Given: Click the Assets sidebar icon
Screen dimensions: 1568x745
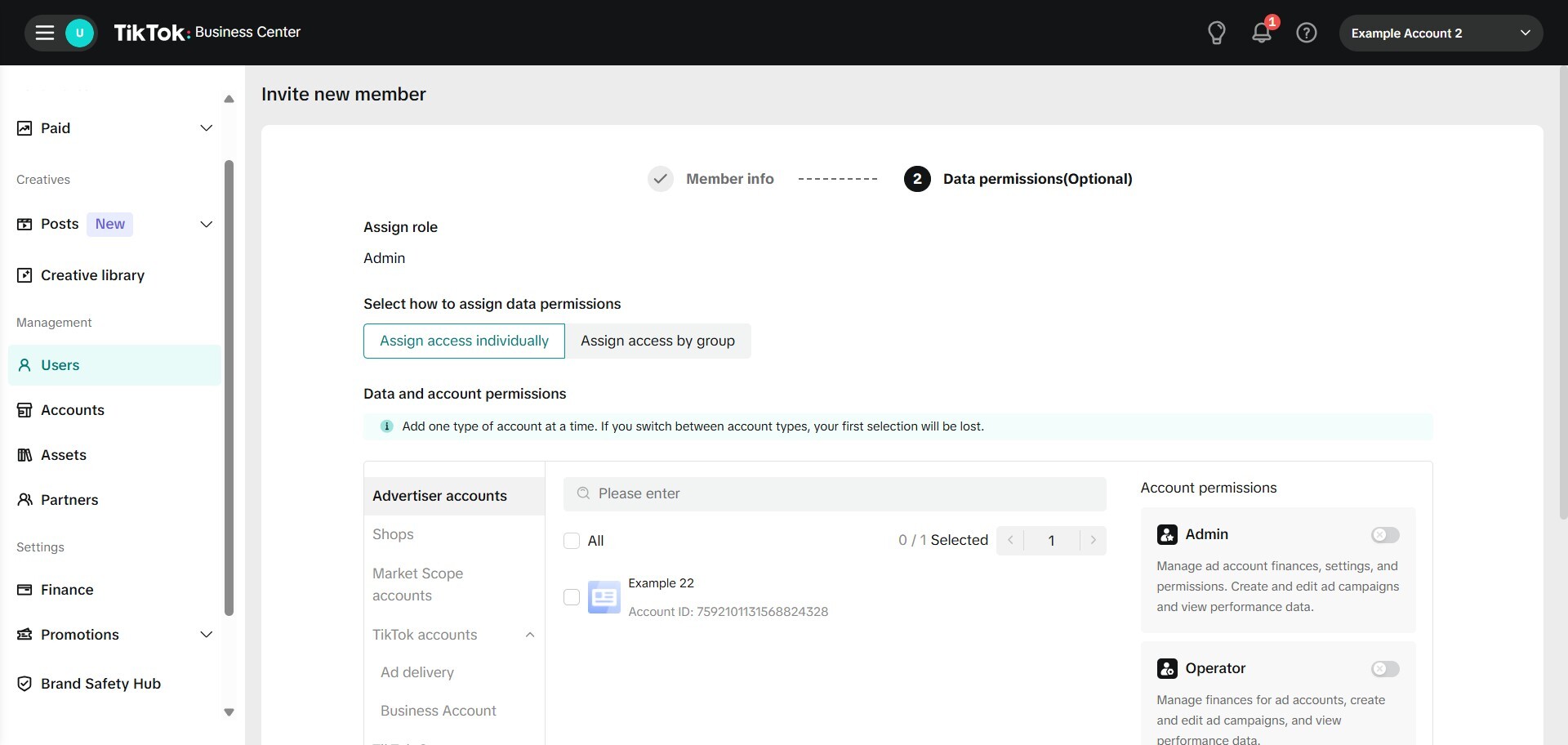Looking at the screenshot, I should (x=24, y=455).
